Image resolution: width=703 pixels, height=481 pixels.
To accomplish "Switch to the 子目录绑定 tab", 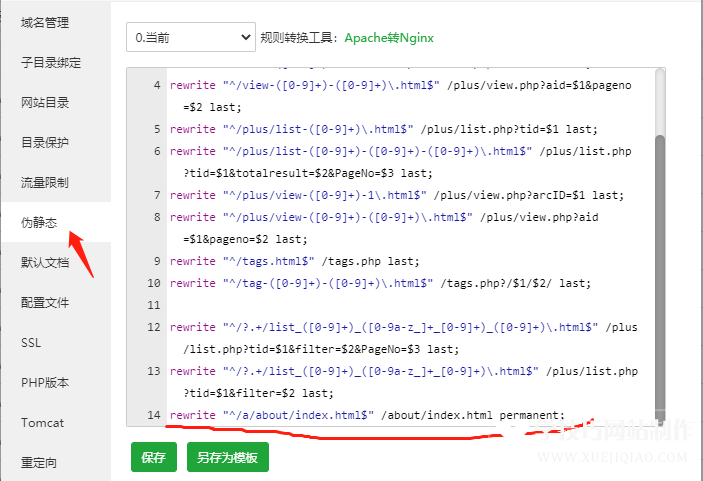I will 51,62.
